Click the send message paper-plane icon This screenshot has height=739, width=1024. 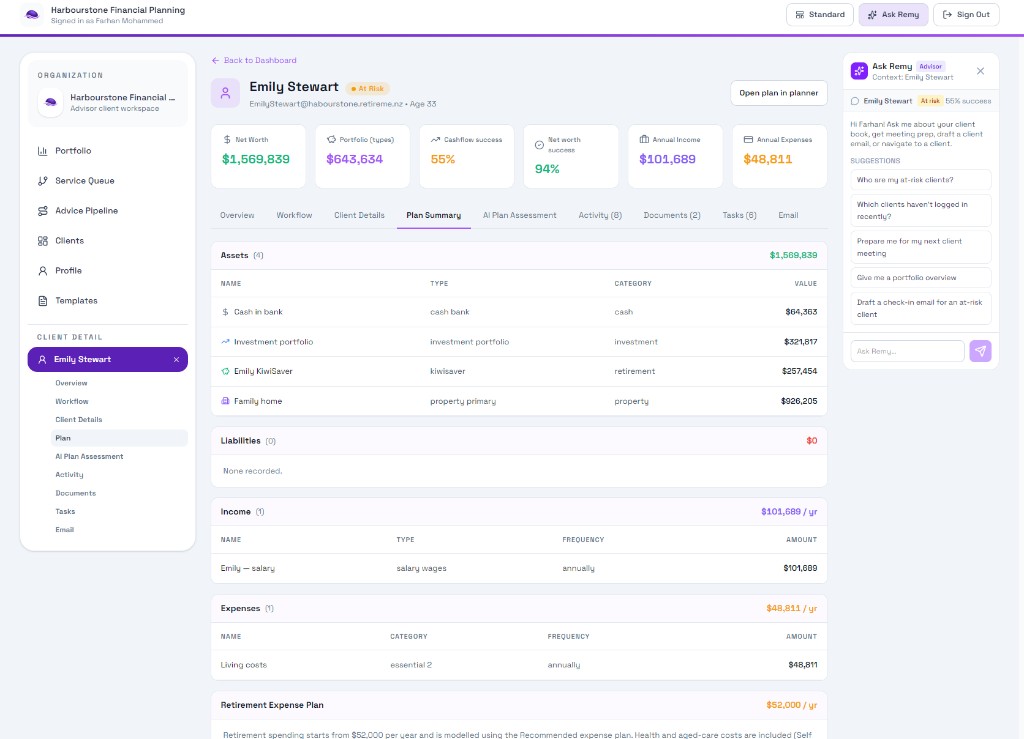pos(980,351)
